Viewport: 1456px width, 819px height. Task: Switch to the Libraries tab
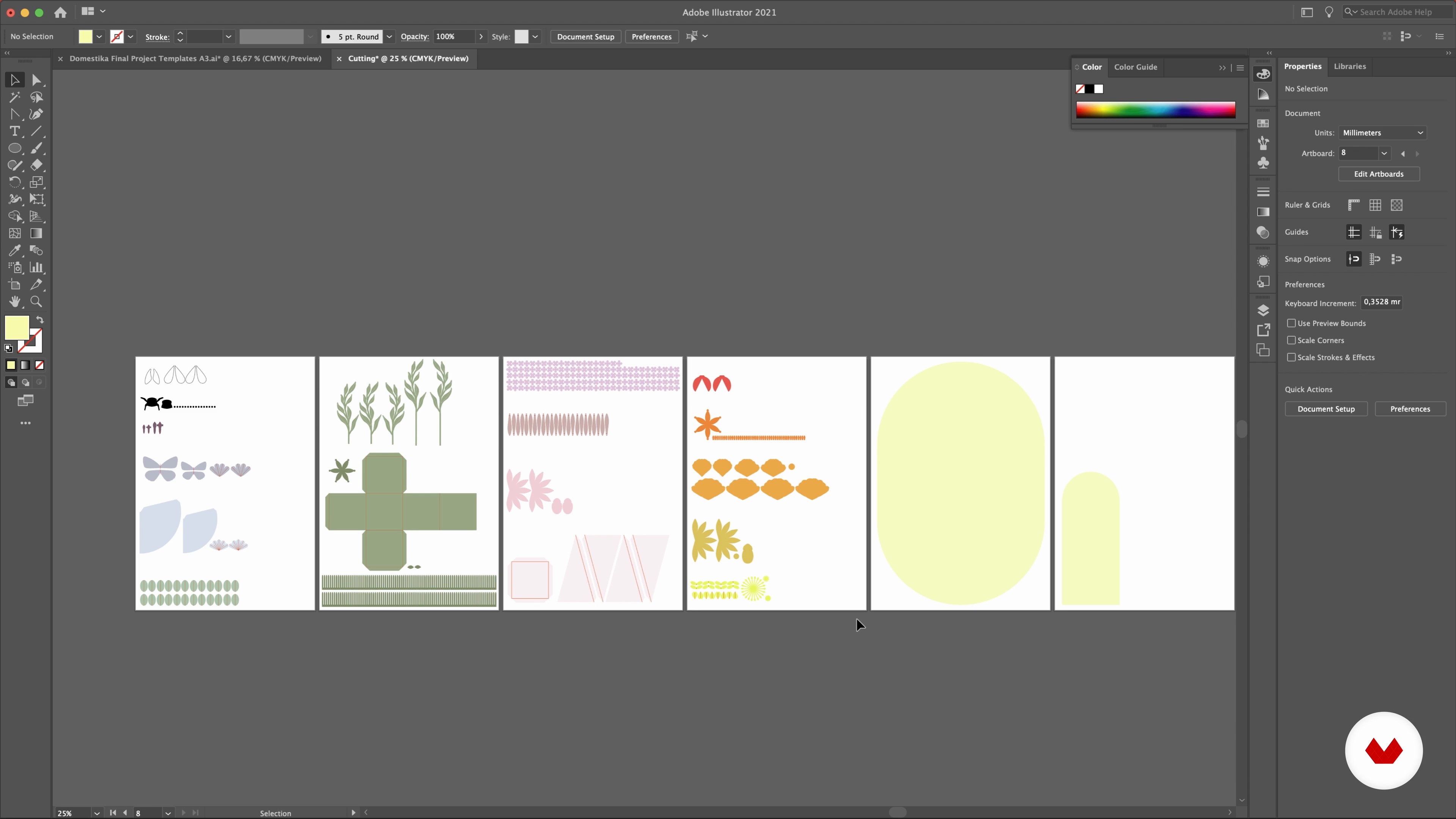[1350, 66]
